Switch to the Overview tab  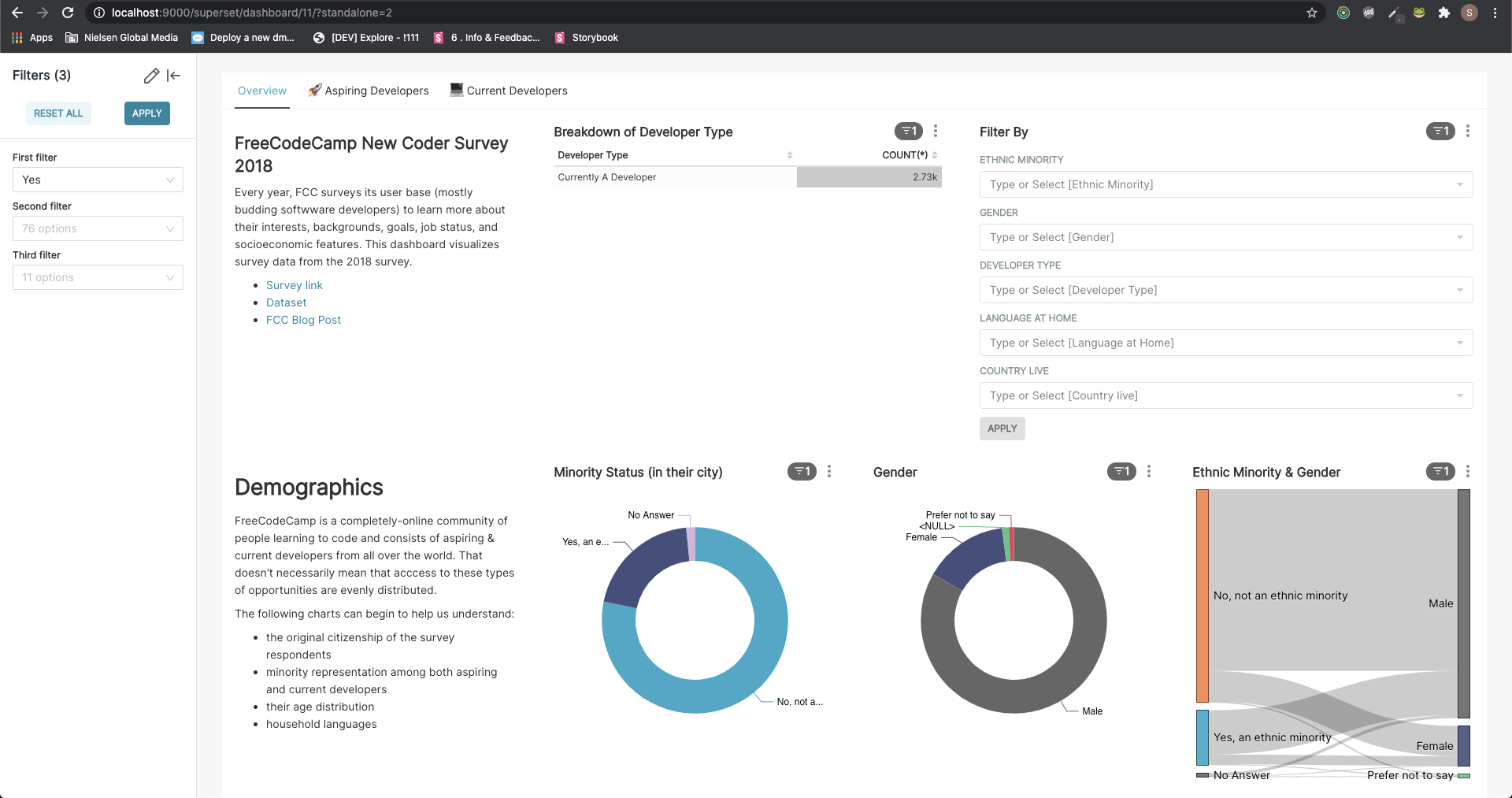click(262, 91)
